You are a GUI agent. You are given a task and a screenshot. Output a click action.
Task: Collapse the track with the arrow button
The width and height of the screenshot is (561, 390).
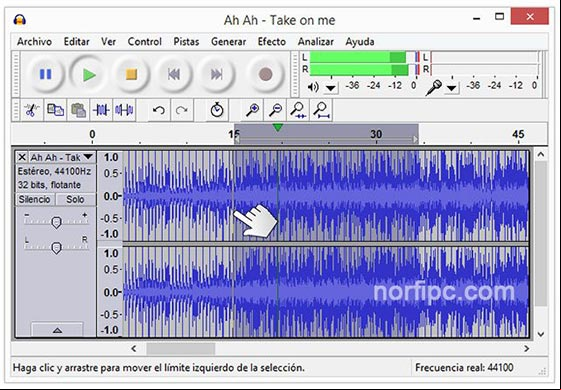coord(57,330)
